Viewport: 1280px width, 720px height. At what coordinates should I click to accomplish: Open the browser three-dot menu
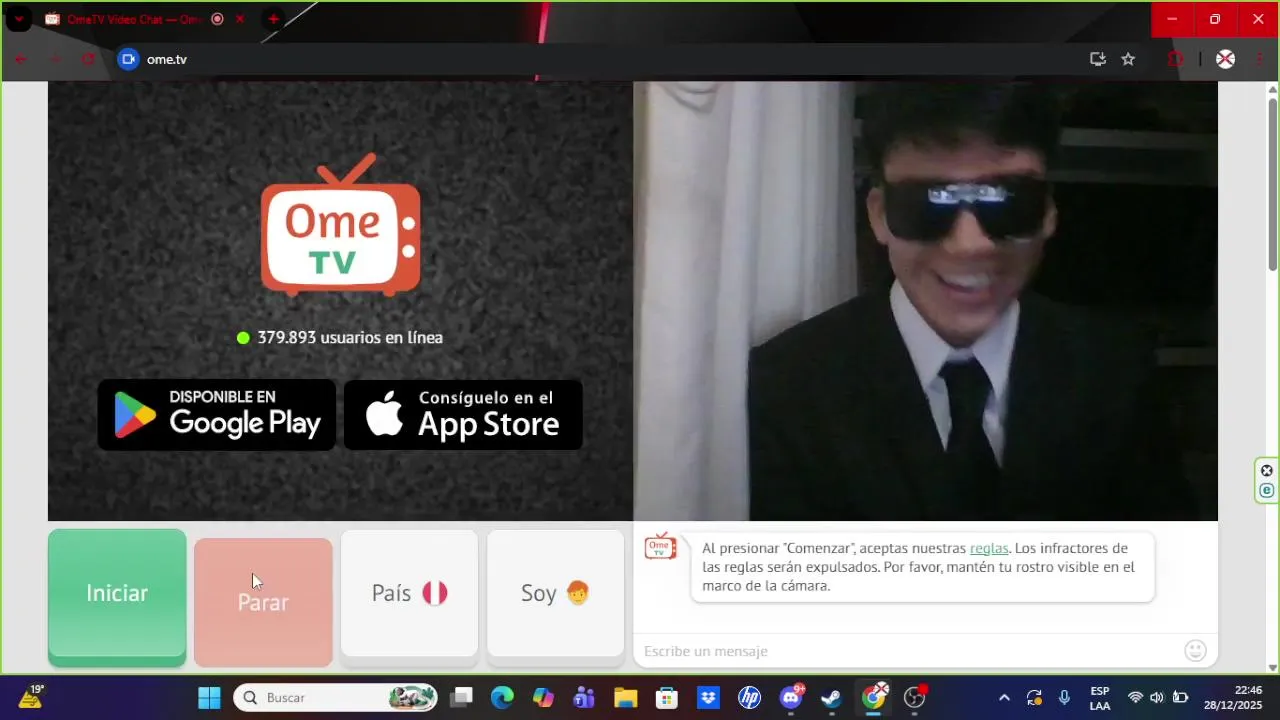[x=1259, y=59]
